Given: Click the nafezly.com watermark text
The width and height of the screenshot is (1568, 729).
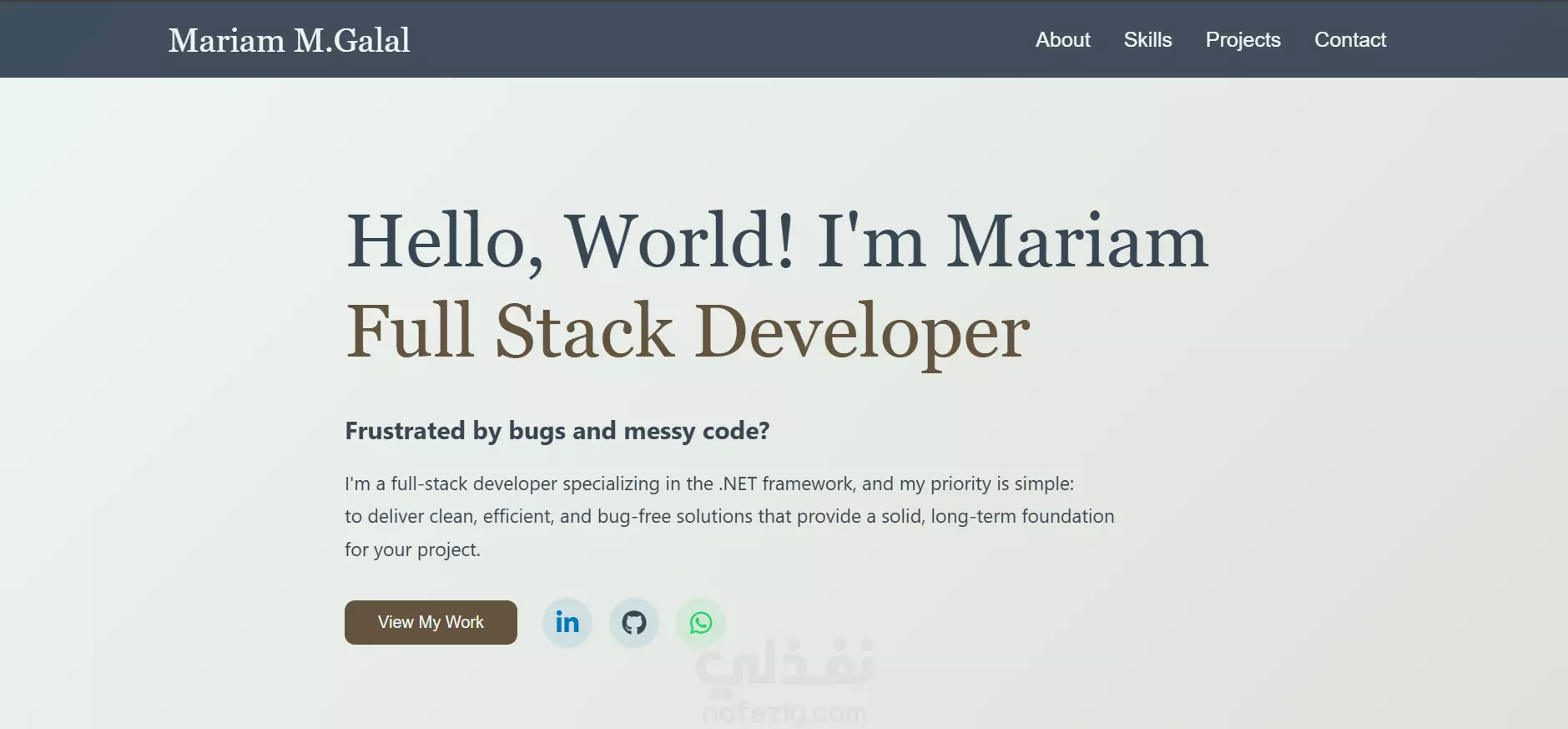Looking at the screenshot, I should click(784, 713).
